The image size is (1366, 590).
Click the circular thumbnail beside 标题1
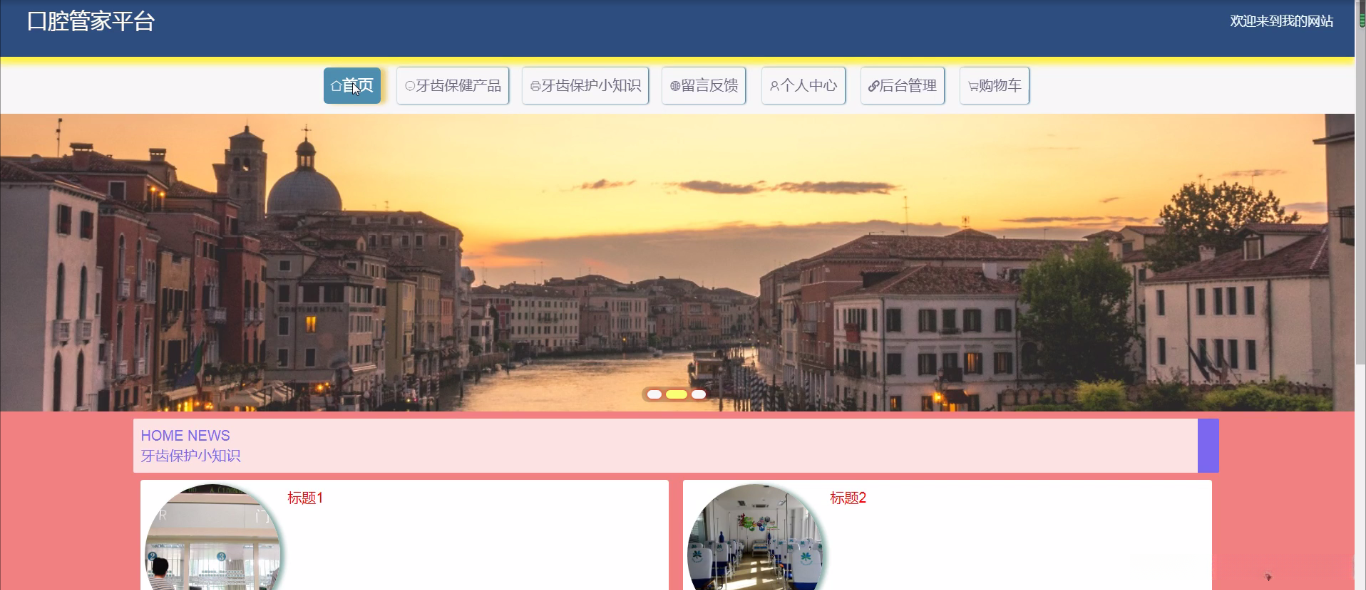tap(214, 538)
